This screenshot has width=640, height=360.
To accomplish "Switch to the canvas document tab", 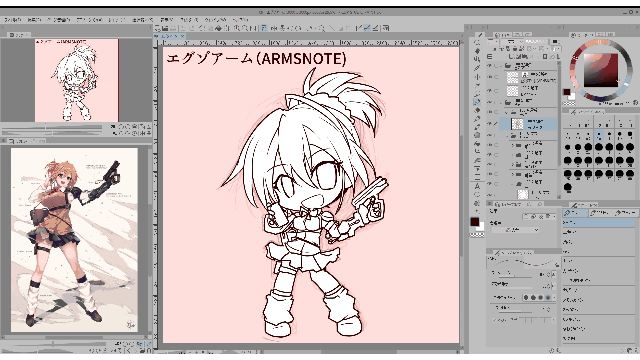I will pyautogui.click(x=168, y=36).
